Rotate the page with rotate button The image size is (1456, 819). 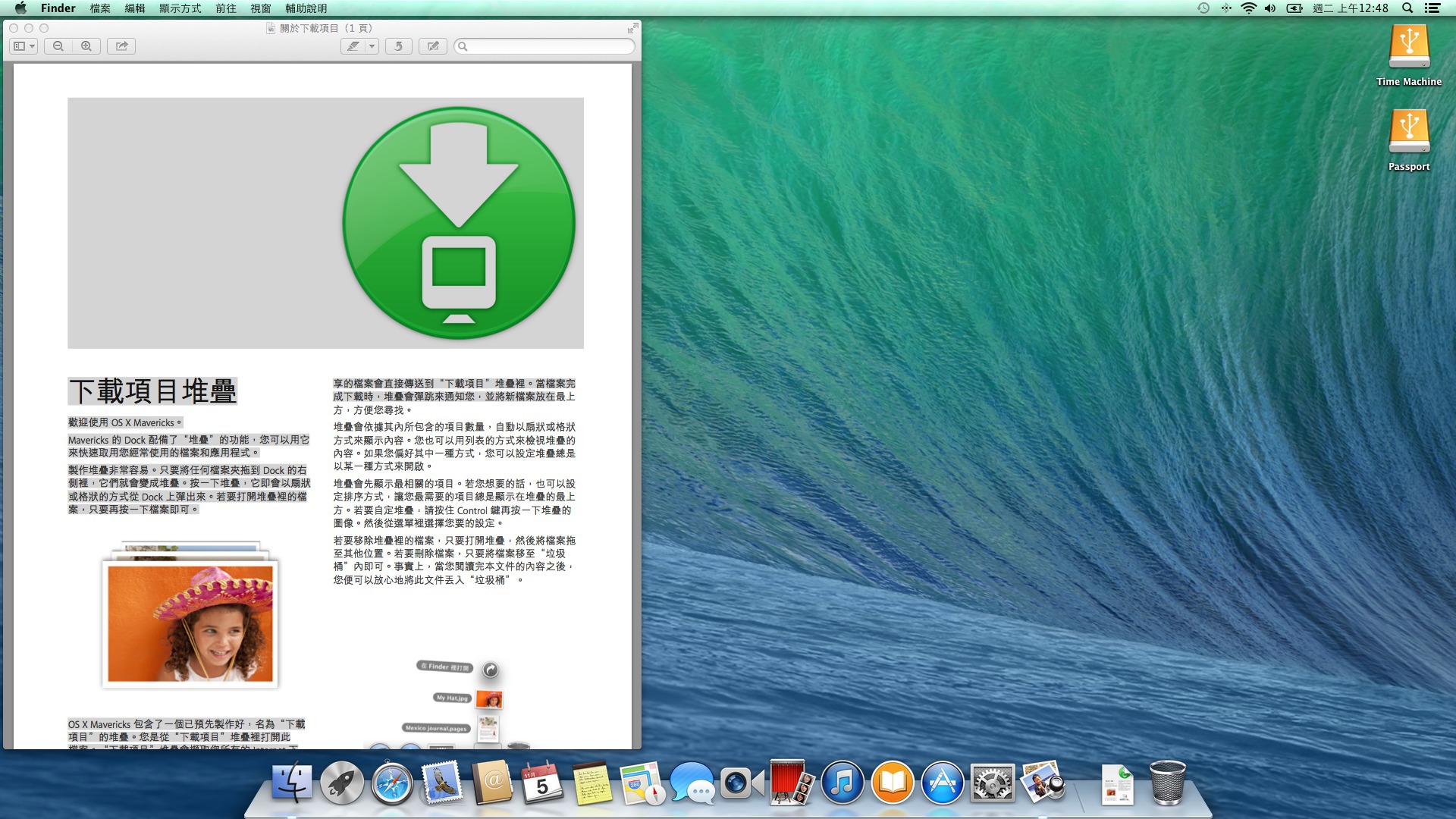pos(398,46)
